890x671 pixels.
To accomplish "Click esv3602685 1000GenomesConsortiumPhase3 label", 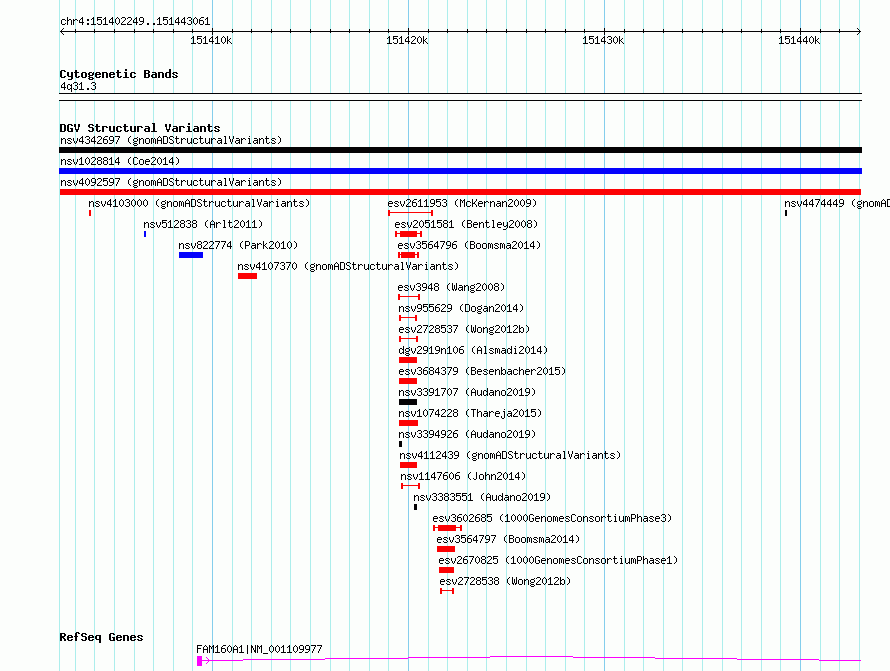I will (552, 518).
